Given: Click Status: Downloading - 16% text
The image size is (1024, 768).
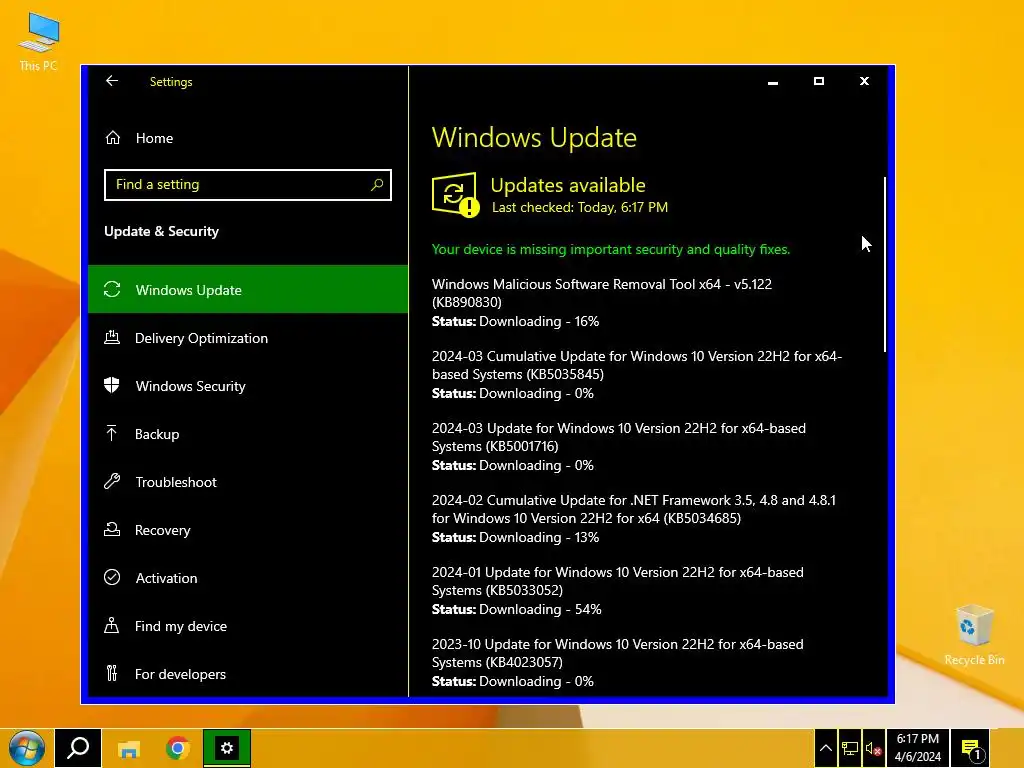Looking at the screenshot, I should point(515,321).
